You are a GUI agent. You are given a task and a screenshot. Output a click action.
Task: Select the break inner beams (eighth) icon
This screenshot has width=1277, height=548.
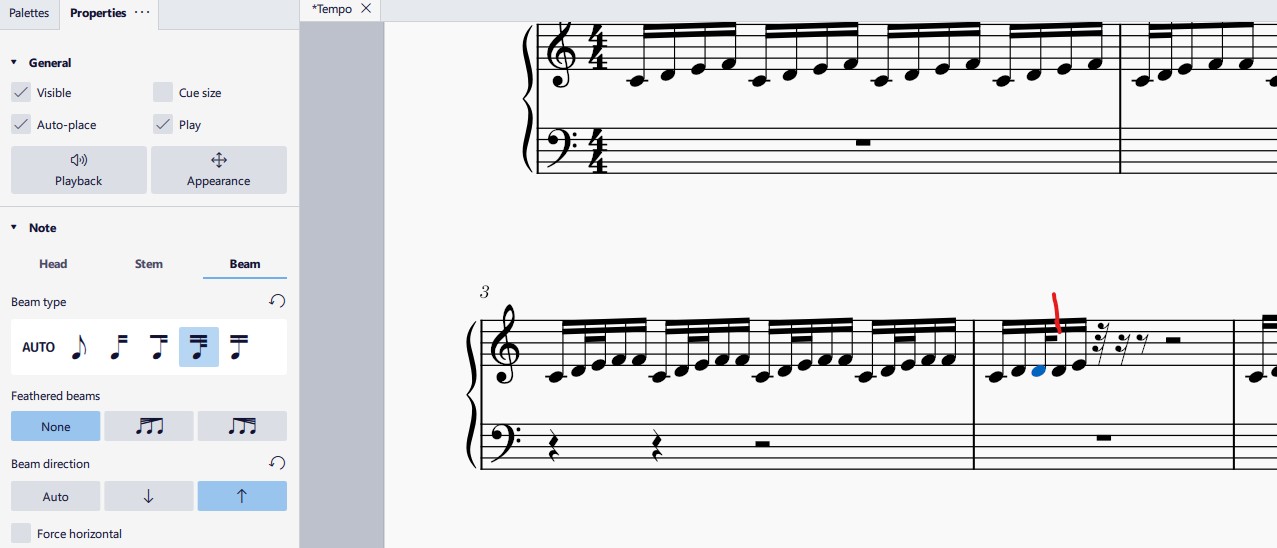tap(159, 347)
